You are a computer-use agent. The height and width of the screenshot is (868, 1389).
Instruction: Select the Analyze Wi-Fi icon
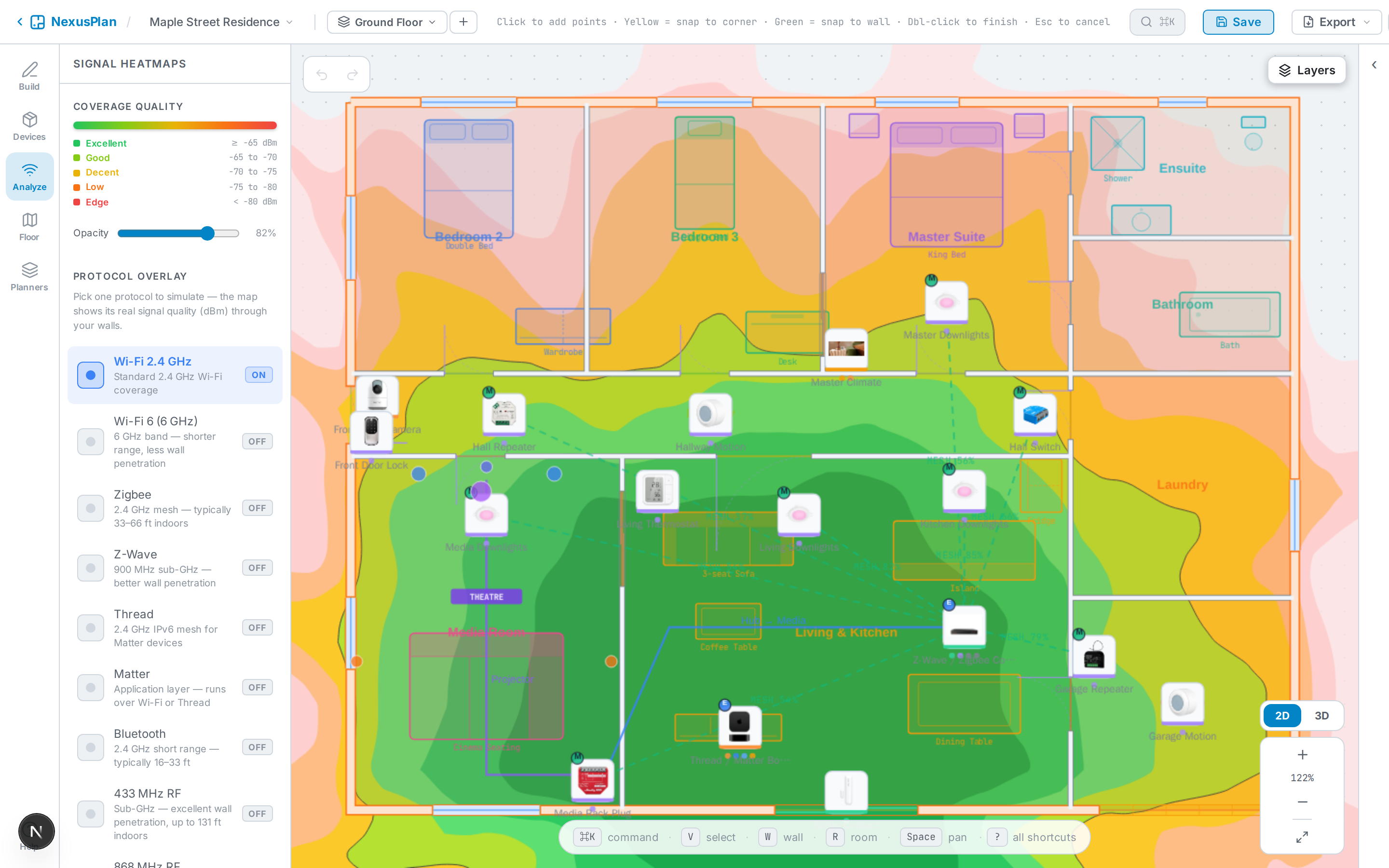(x=29, y=176)
